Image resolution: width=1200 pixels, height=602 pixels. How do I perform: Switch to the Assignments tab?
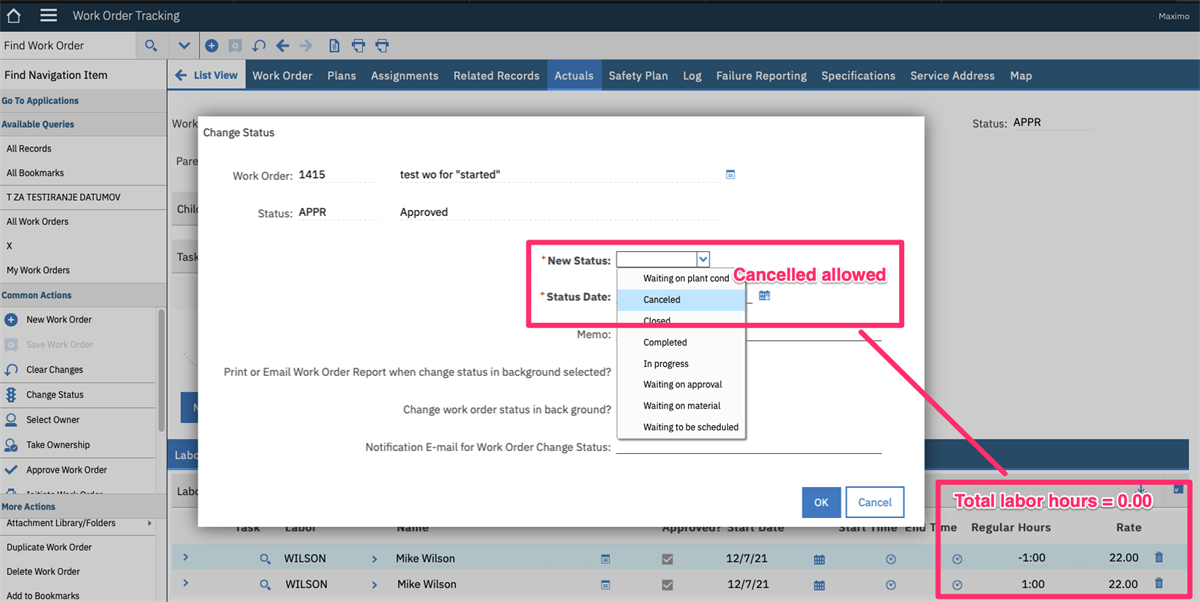(404, 76)
